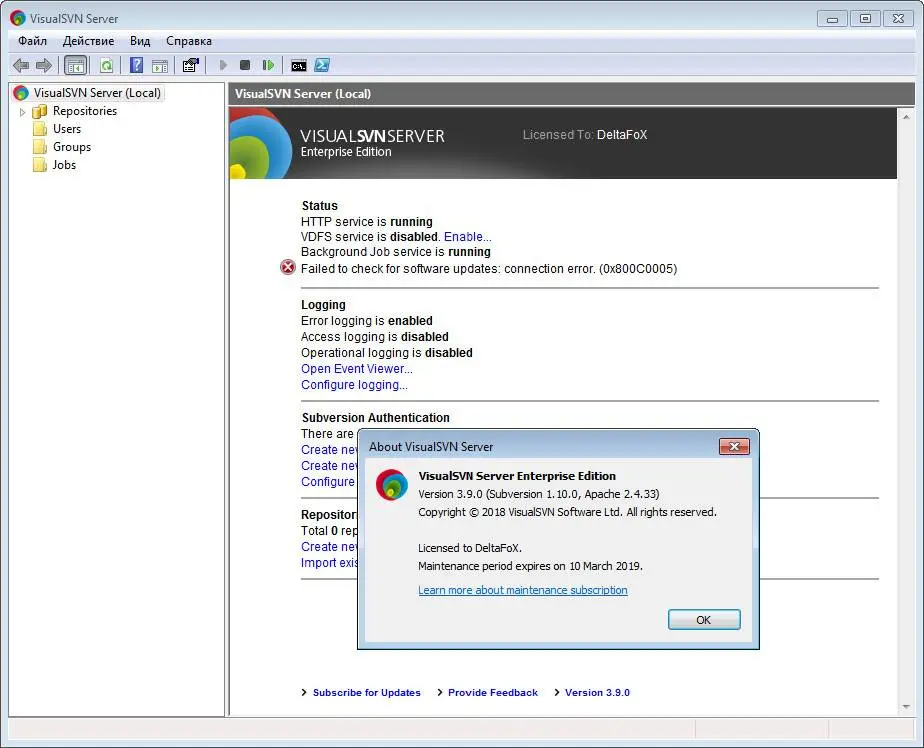Click the 'Licensed To: DeltaFoX' header text
The width and height of the screenshot is (924, 748).
585,135
